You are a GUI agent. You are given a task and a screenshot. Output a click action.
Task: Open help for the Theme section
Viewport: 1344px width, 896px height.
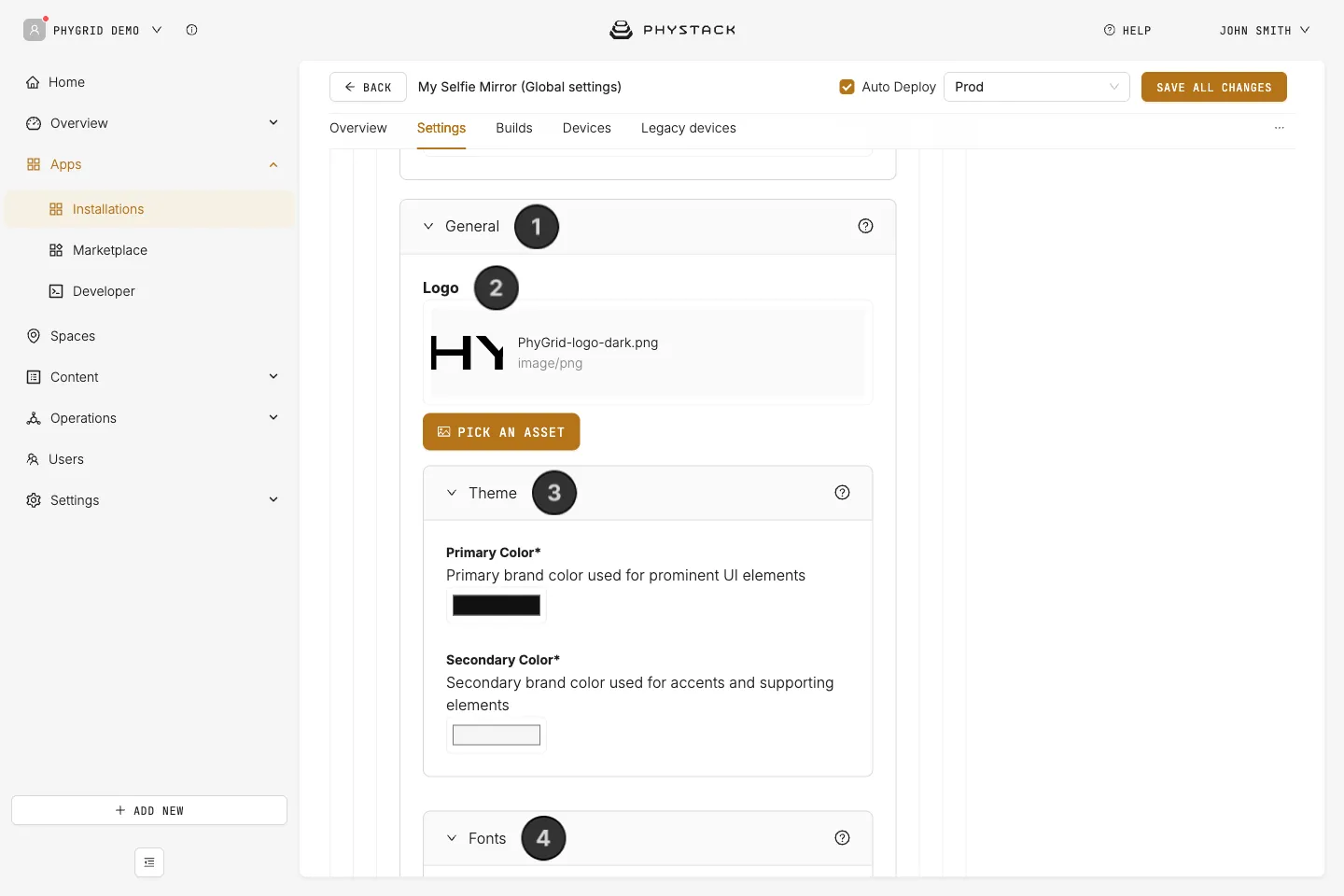[x=842, y=493]
